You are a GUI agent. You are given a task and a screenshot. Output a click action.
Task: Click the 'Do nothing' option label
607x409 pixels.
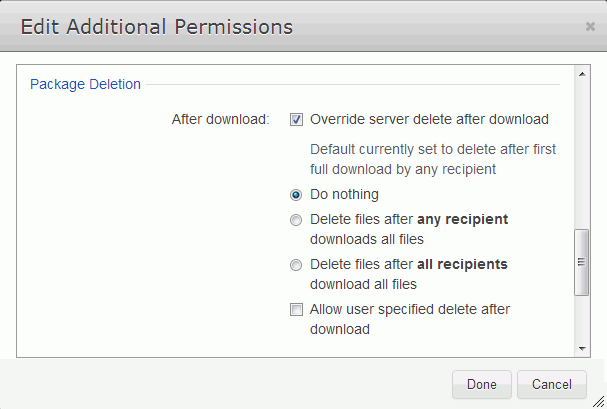pyautogui.click(x=344, y=194)
